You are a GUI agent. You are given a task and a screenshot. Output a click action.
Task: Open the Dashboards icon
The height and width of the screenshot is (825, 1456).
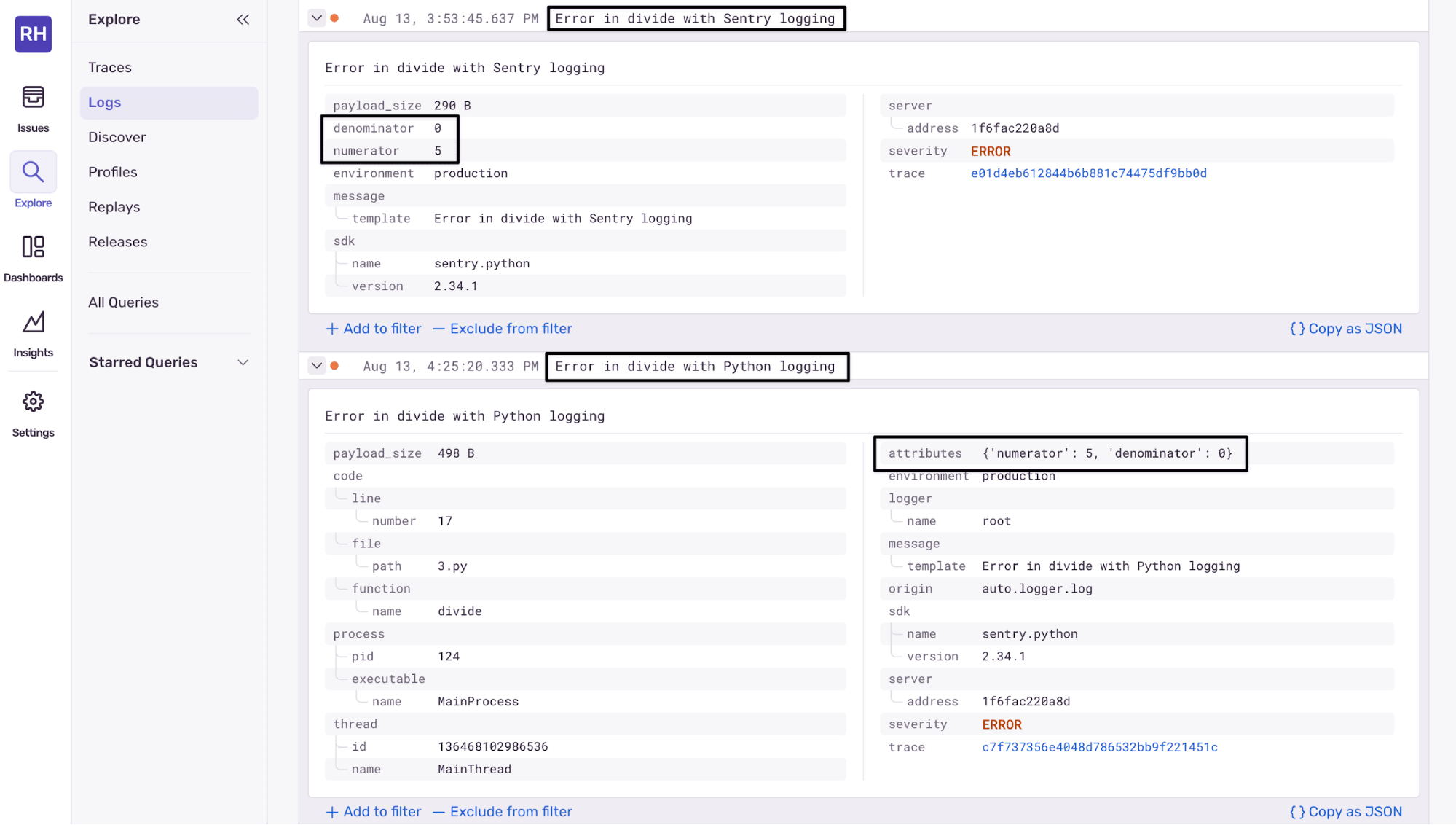click(33, 248)
